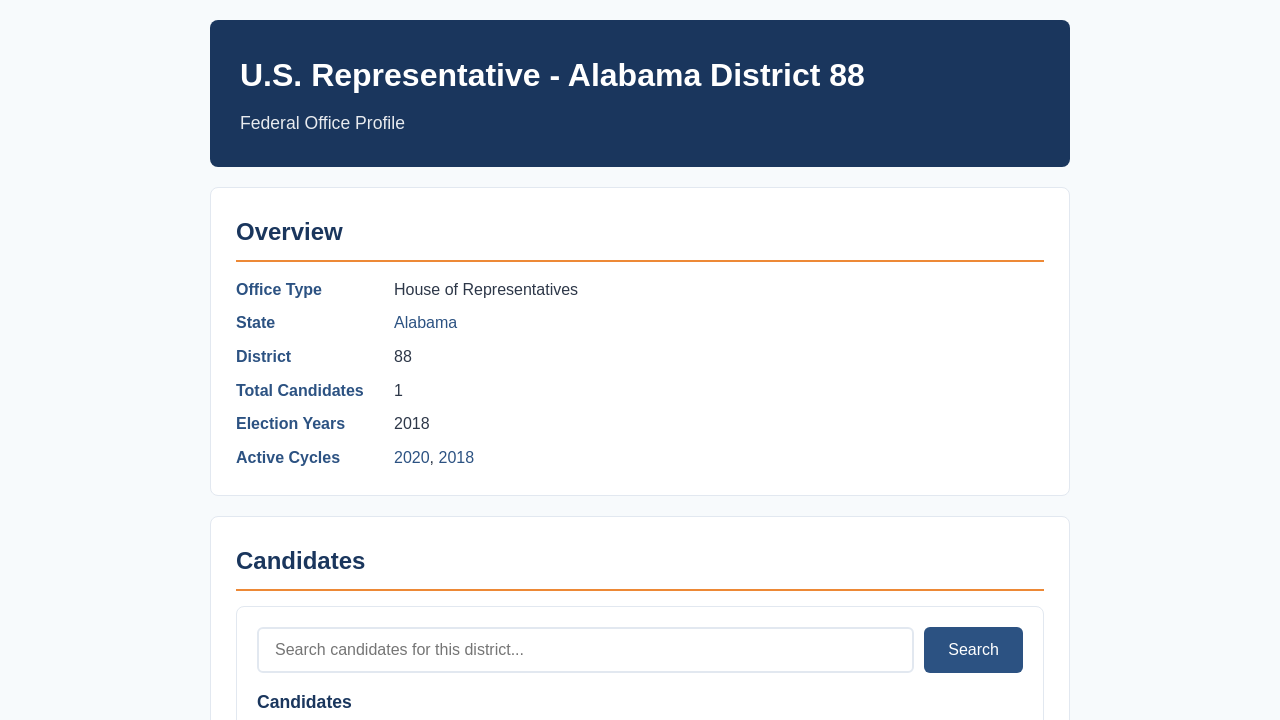Image resolution: width=1280 pixels, height=720 pixels.
Task: Open the 2018 link in Active Cycles
Action: pos(456,458)
